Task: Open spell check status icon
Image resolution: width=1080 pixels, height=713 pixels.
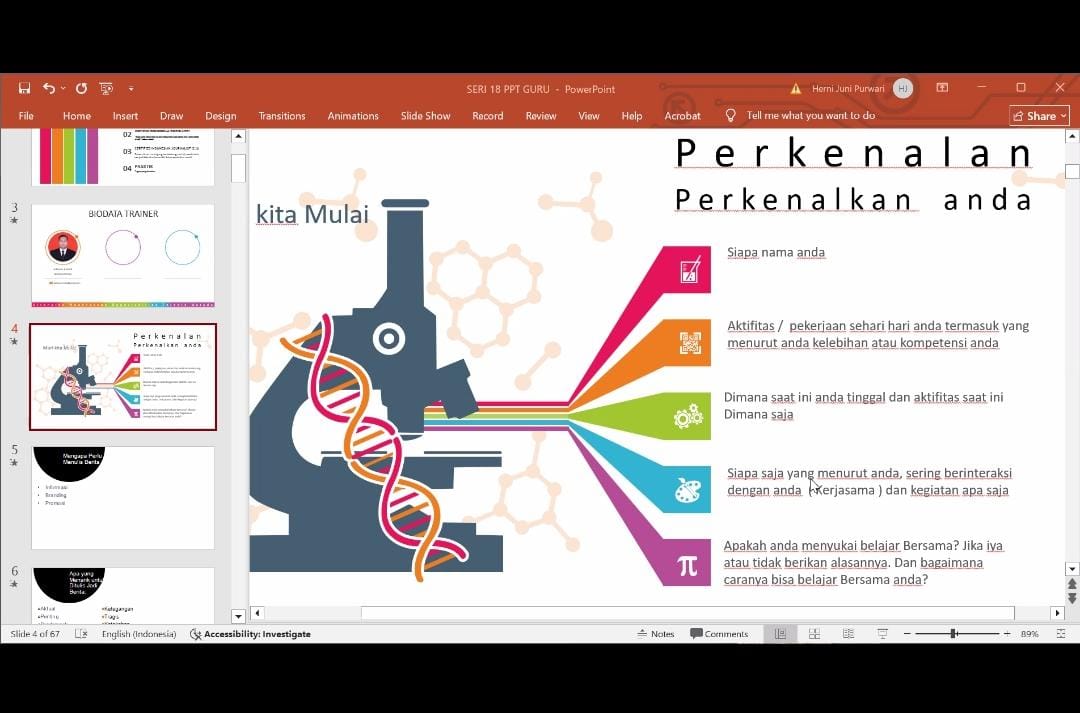Action: point(81,634)
